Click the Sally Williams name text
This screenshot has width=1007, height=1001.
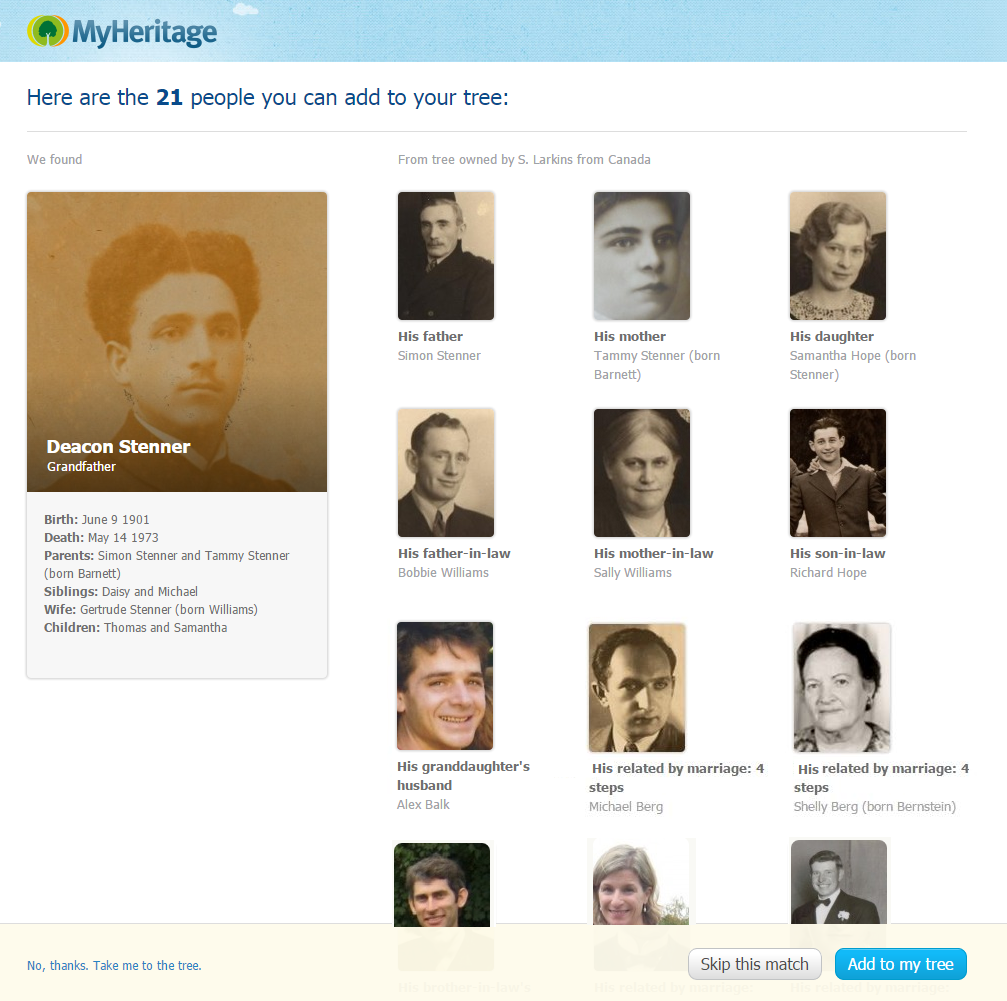633,572
